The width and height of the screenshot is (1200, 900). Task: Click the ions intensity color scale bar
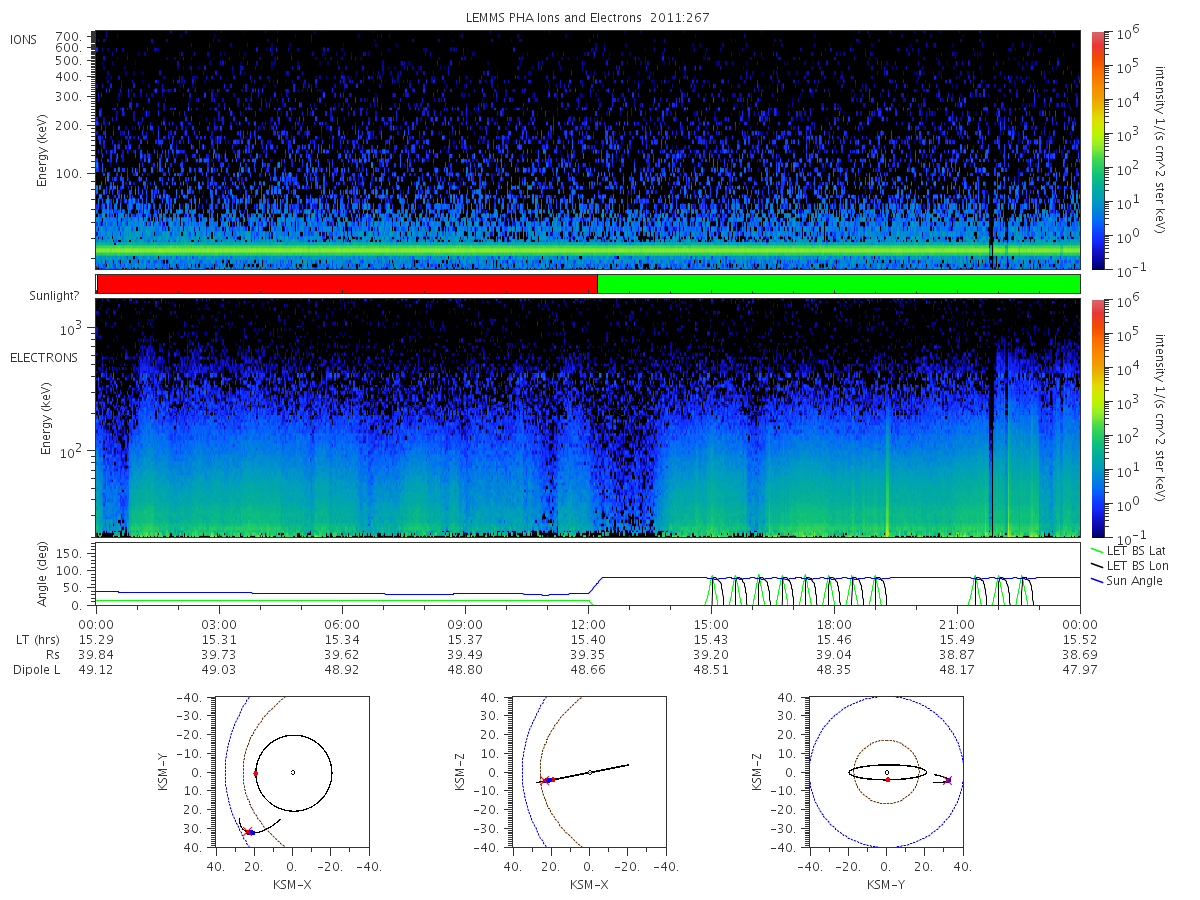(x=1097, y=150)
